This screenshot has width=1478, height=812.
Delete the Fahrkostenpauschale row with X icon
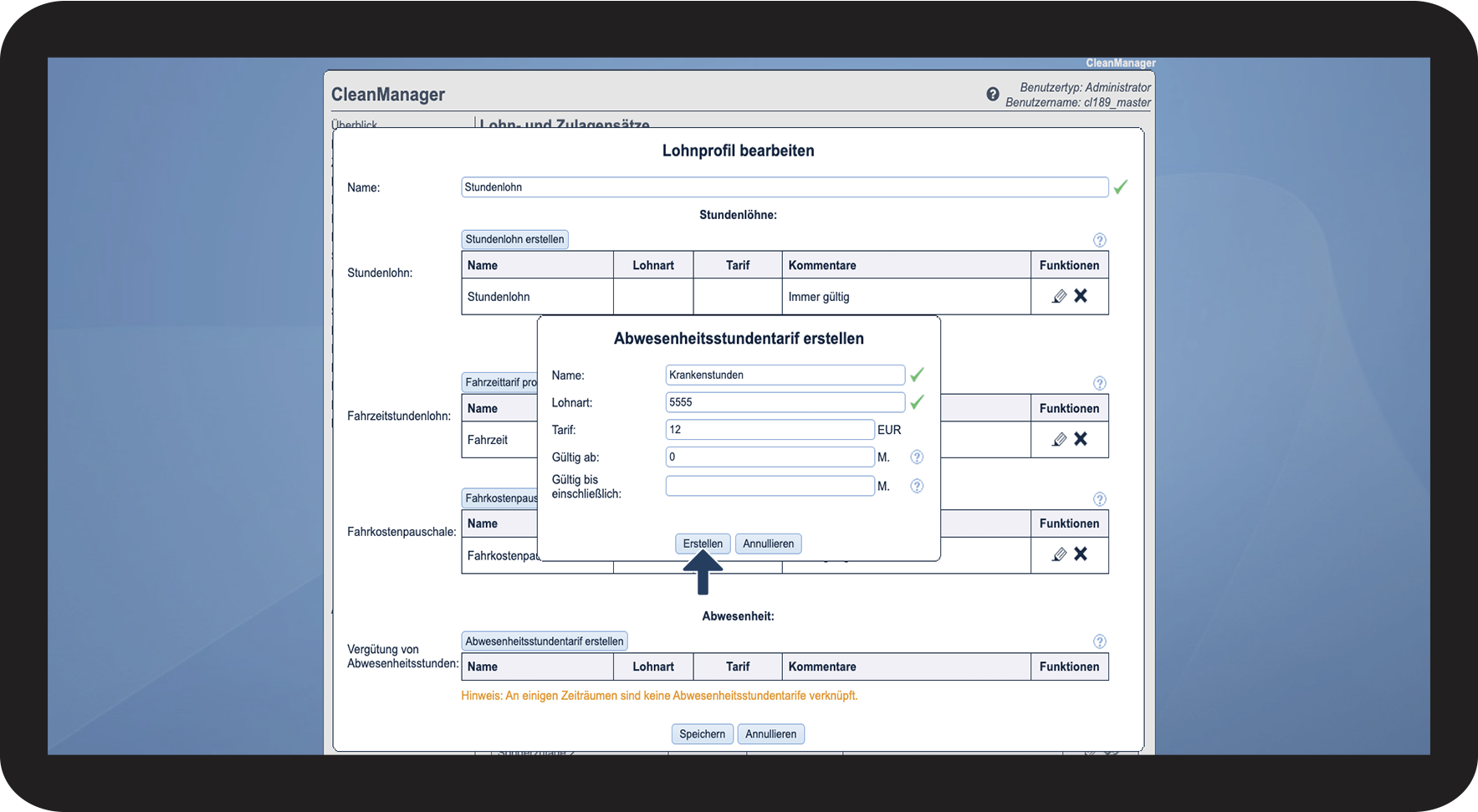click(1081, 554)
